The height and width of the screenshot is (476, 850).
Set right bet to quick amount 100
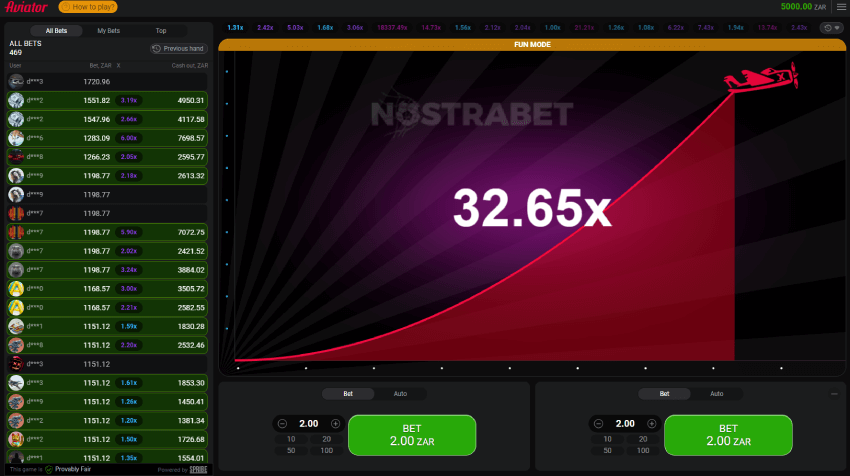643,451
